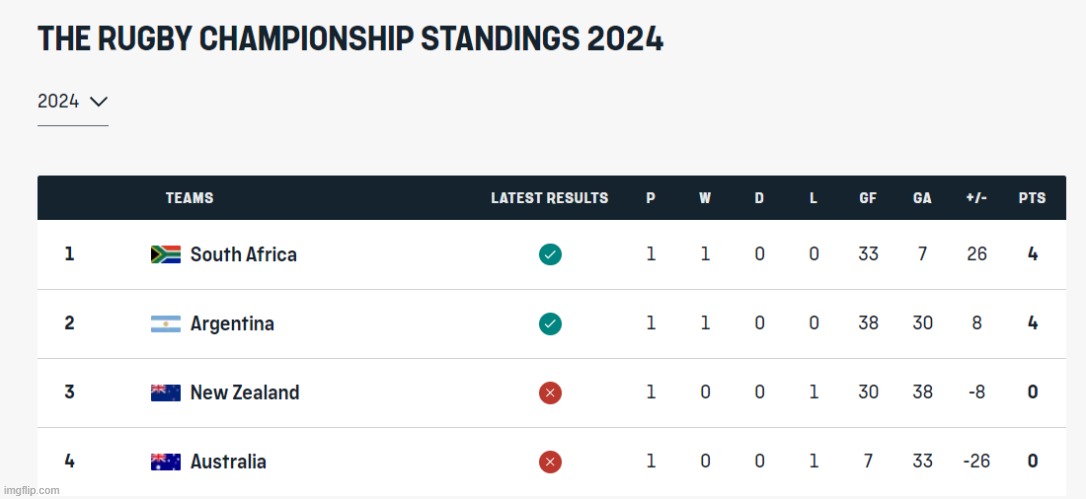Image resolution: width=1086 pixels, height=499 pixels.
Task: Open the 2024 season dropdown
Action: [x=72, y=101]
